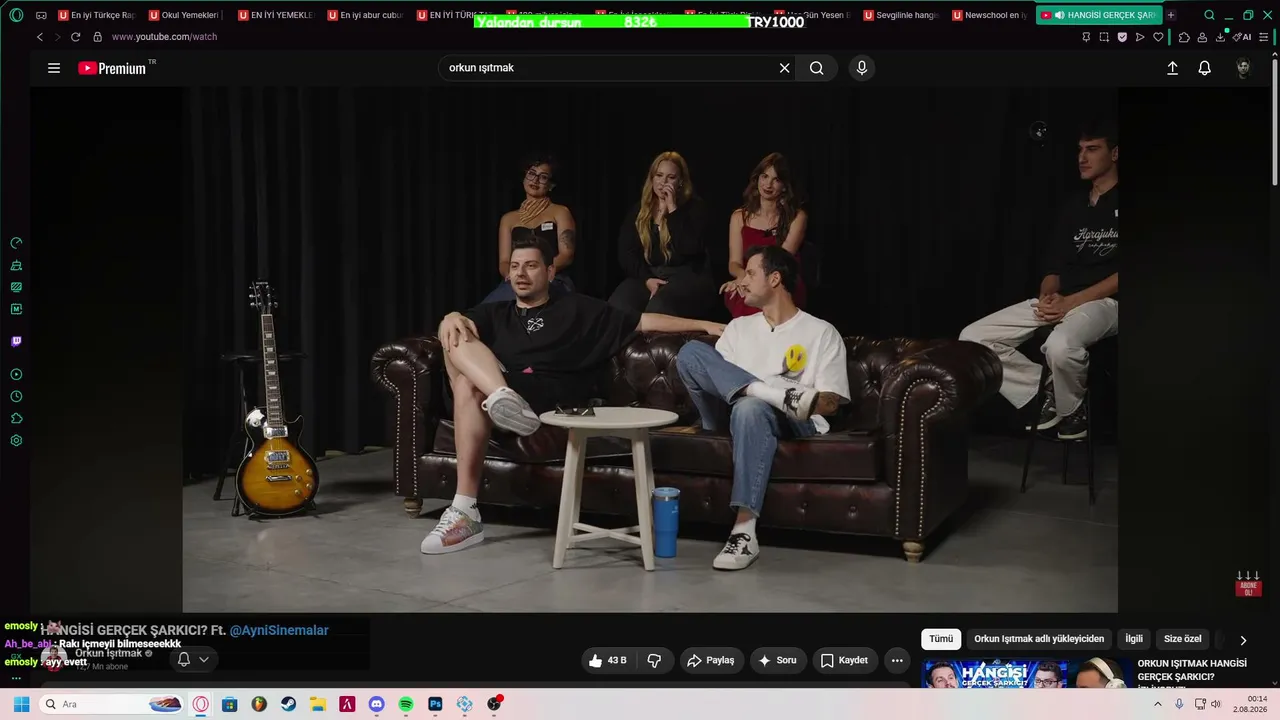Open the sidebar Player icon
Viewport: 1280px width, 720px height.
coord(16,374)
